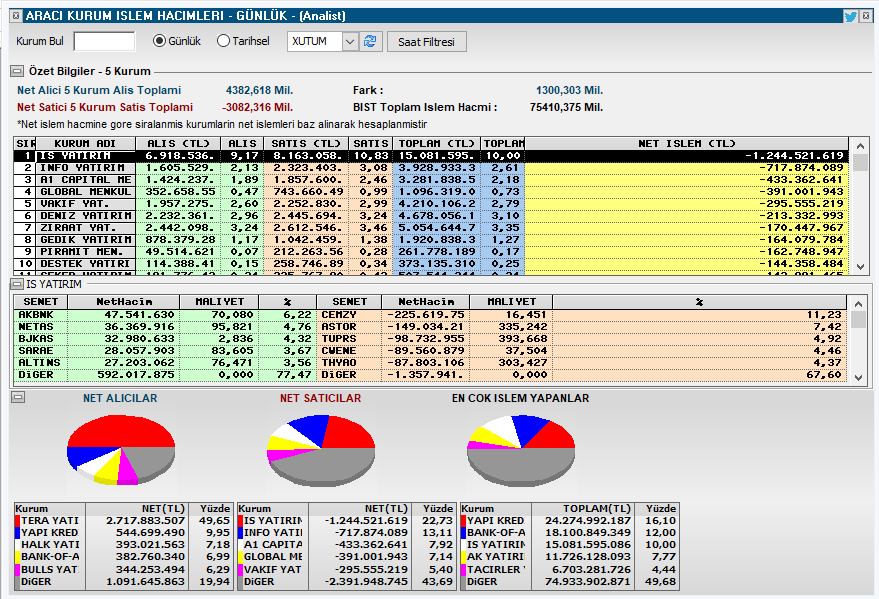Select the ZIRAAT YAT. row
Viewport: 879px width, 599px height.
[431, 228]
